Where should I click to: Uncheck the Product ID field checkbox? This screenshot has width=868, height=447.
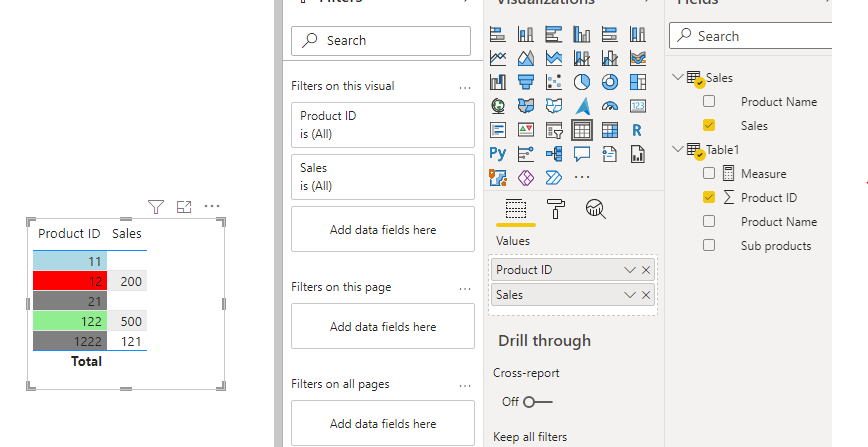tap(709, 197)
